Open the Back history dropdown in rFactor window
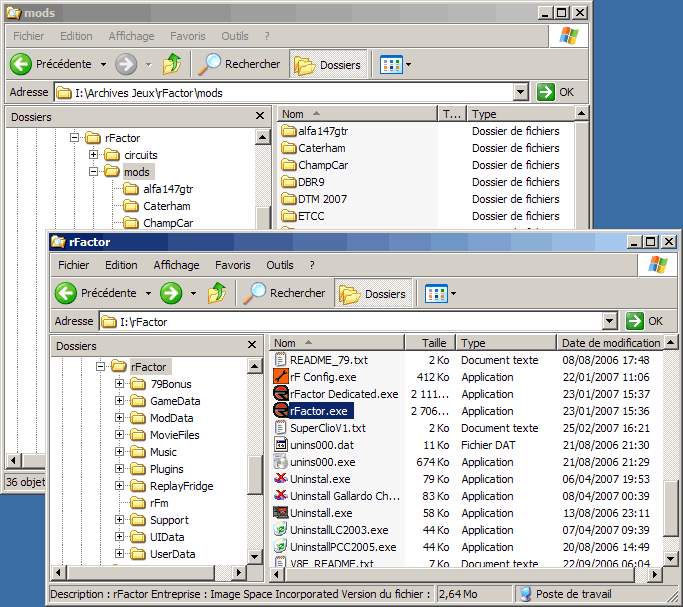683x607 pixels. (149, 293)
